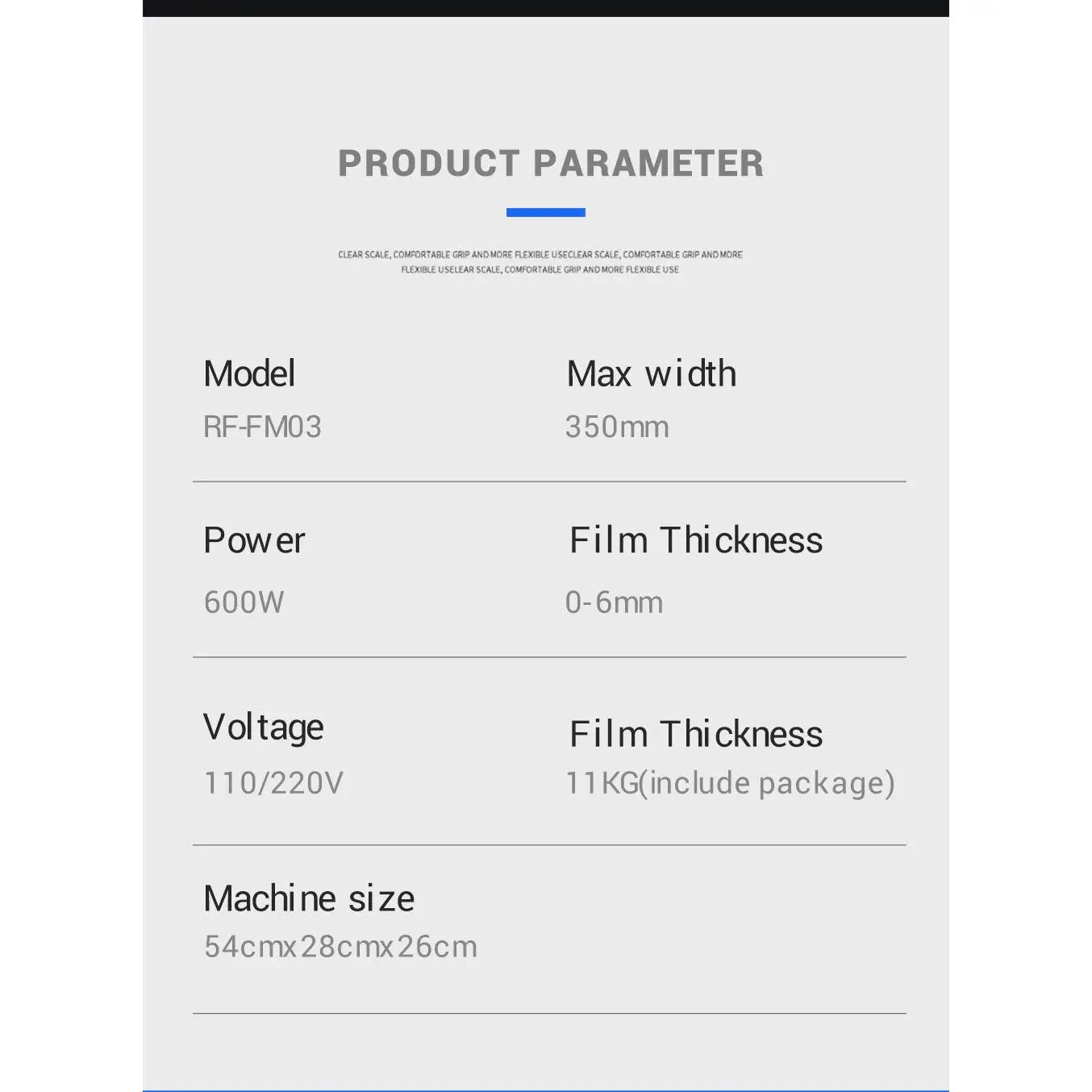Screen dimensions: 1092x1092
Task: Click the second line of small subtitle text
Action: (540, 270)
